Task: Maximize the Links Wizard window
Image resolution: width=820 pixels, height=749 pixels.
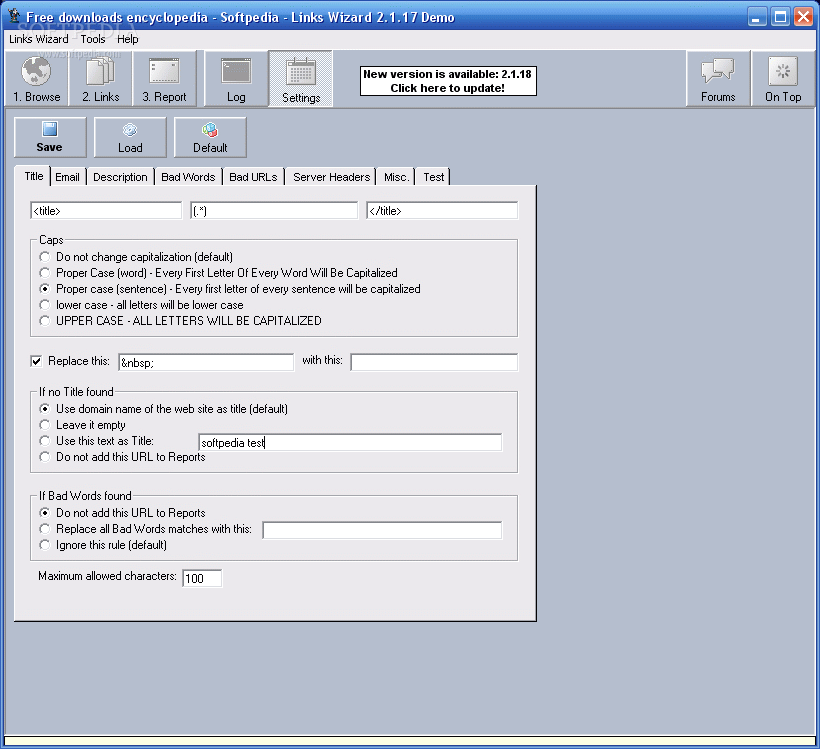Action: click(x=780, y=17)
